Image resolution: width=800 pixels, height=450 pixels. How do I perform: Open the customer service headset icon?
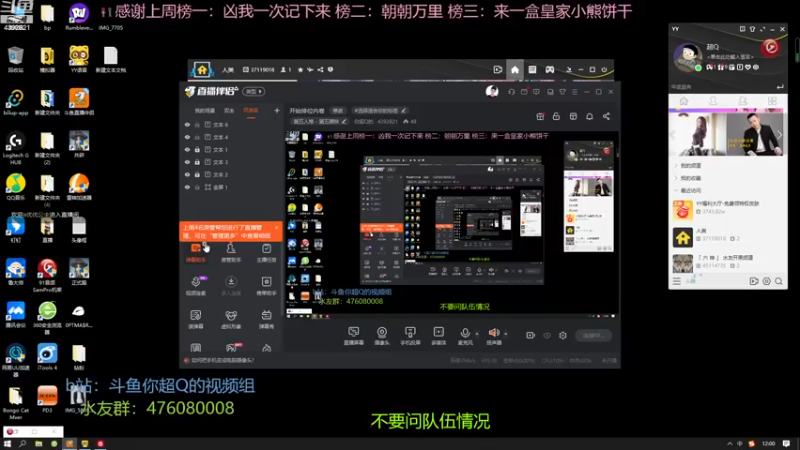coord(511,92)
